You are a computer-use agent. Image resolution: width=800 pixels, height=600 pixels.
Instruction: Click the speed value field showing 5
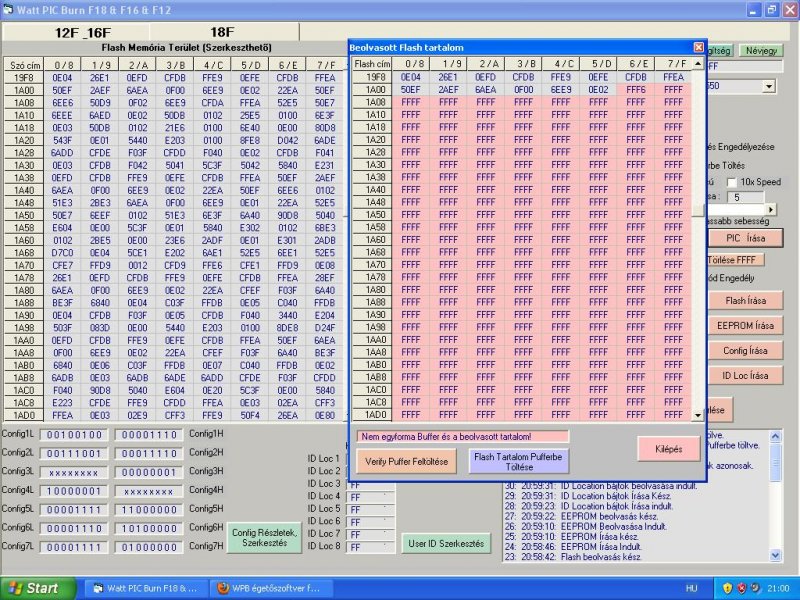coord(746,197)
